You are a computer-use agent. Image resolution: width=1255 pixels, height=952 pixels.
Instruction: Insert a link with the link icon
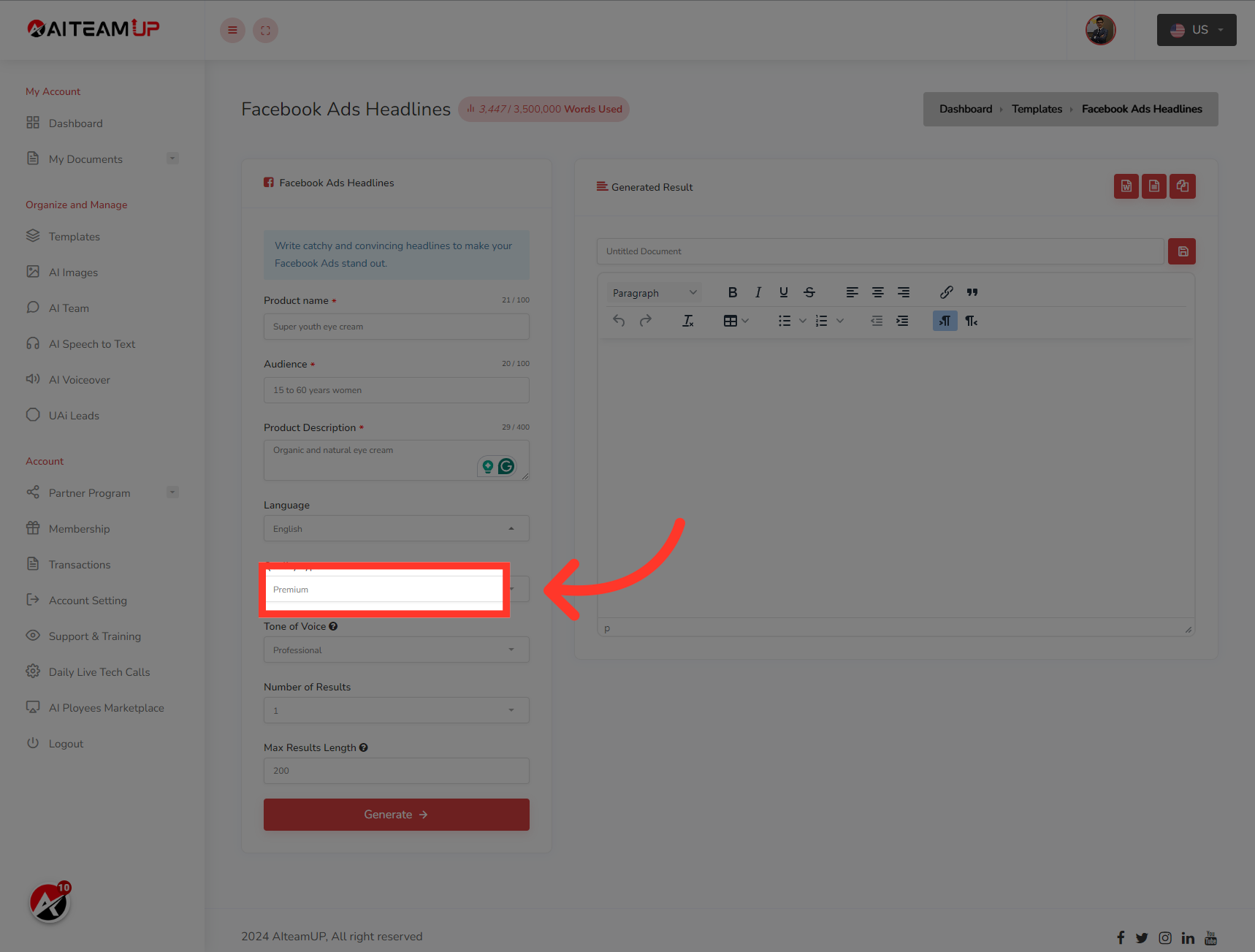coord(947,292)
